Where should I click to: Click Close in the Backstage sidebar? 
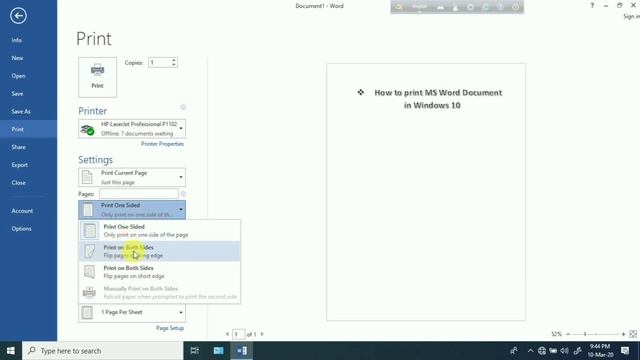29,182
